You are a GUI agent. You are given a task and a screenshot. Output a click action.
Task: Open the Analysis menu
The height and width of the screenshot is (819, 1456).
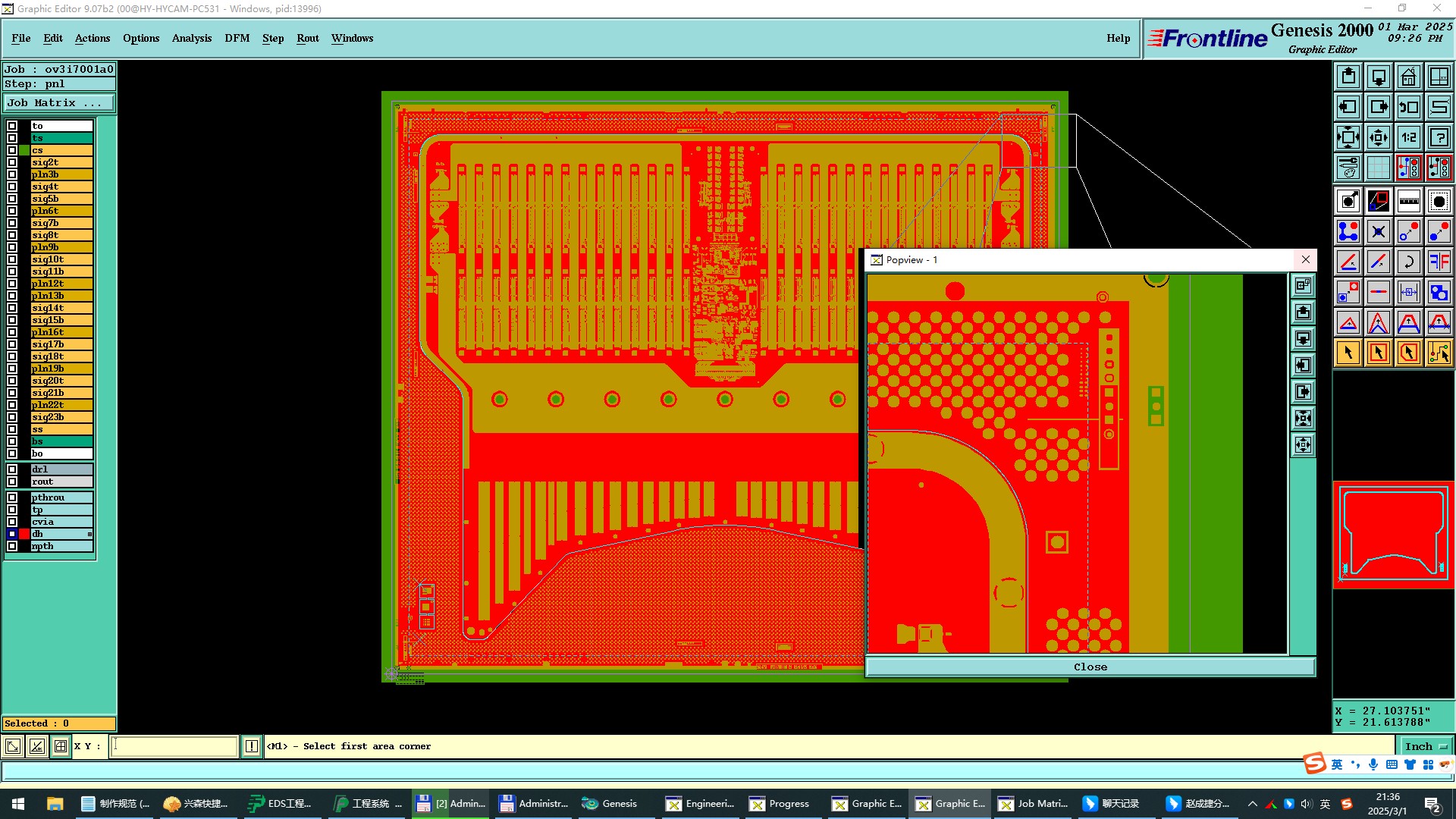(x=191, y=38)
